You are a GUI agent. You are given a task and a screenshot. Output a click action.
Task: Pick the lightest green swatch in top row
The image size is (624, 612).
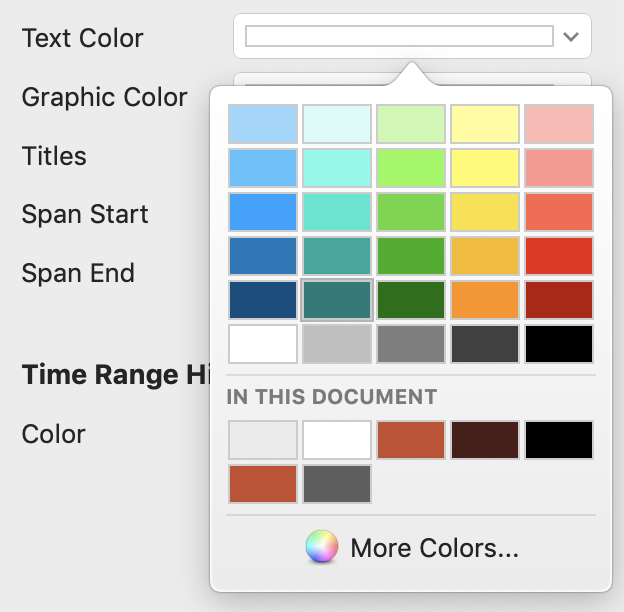[411, 124]
